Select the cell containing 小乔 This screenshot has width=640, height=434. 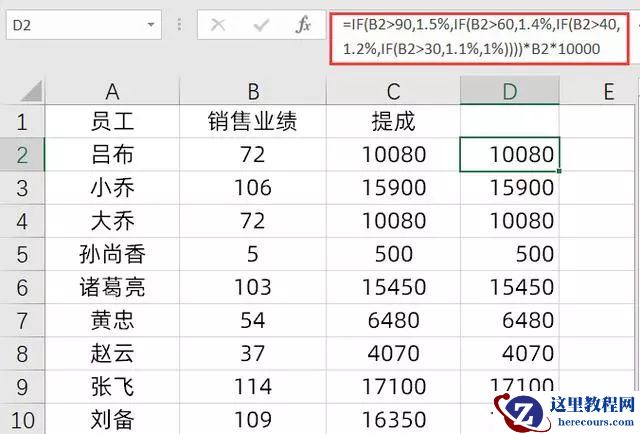112,188
